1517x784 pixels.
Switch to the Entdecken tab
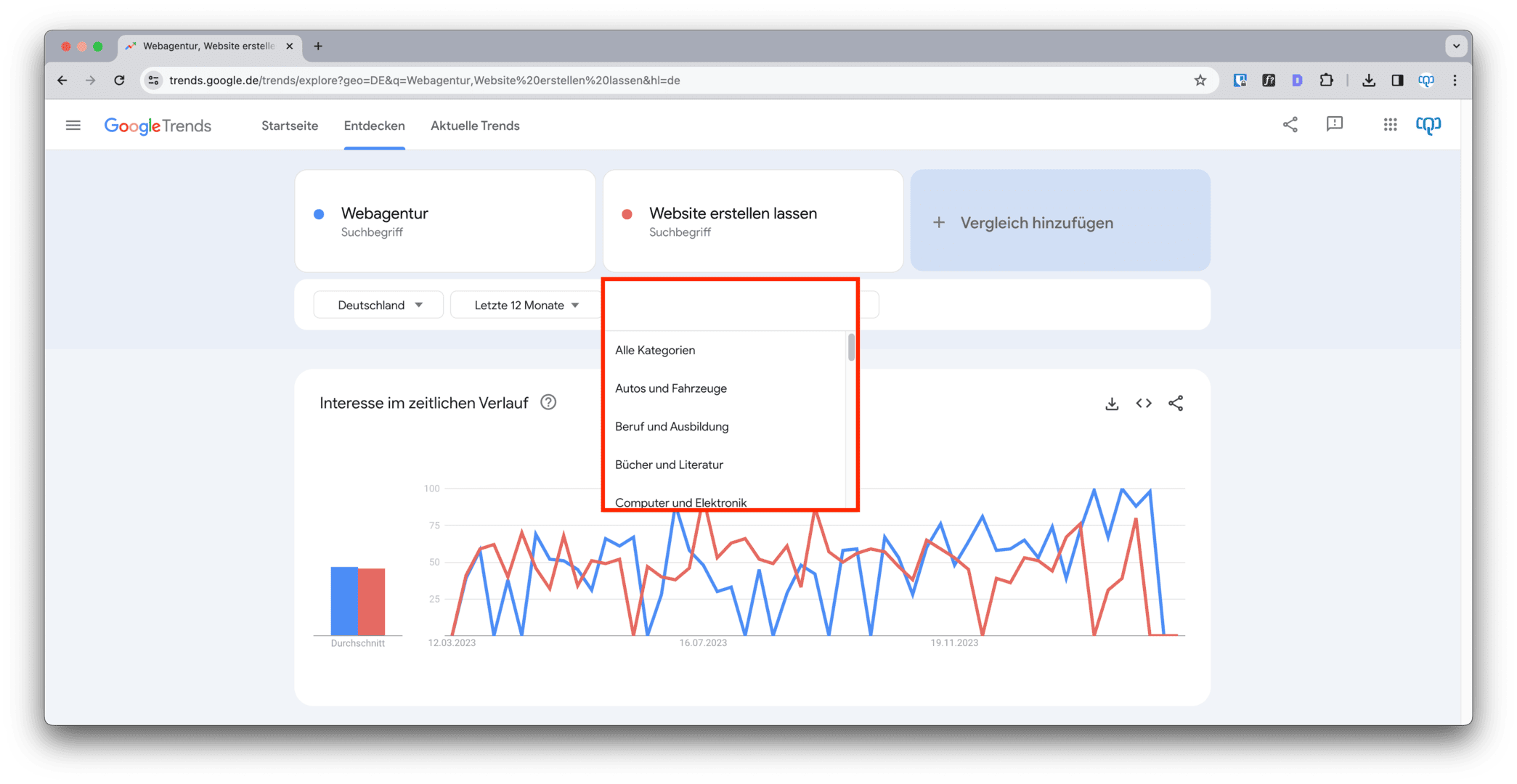[x=375, y=126]
